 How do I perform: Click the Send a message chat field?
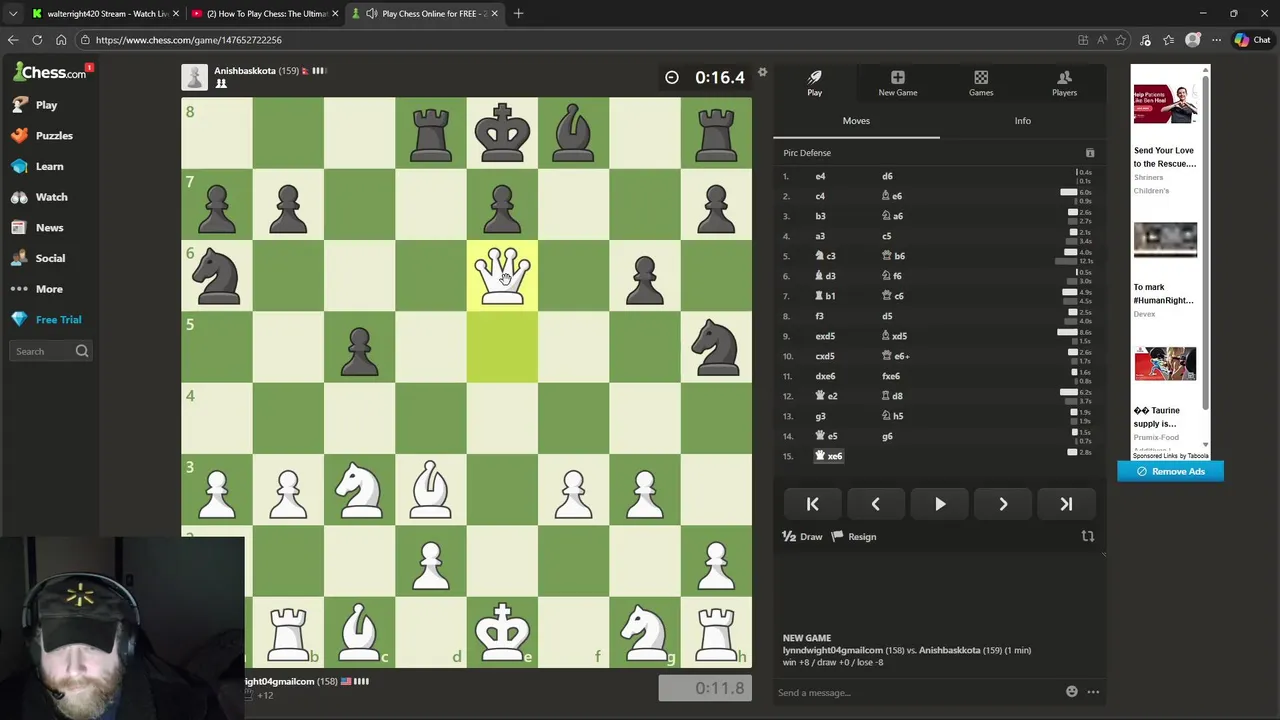click(918, 692)
